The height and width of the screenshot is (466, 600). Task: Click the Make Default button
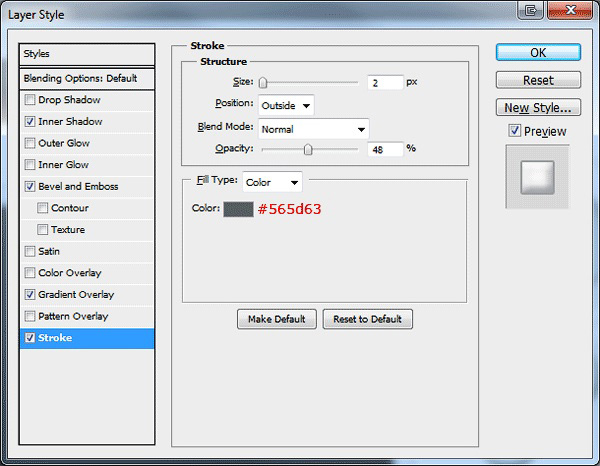[277, 319]
